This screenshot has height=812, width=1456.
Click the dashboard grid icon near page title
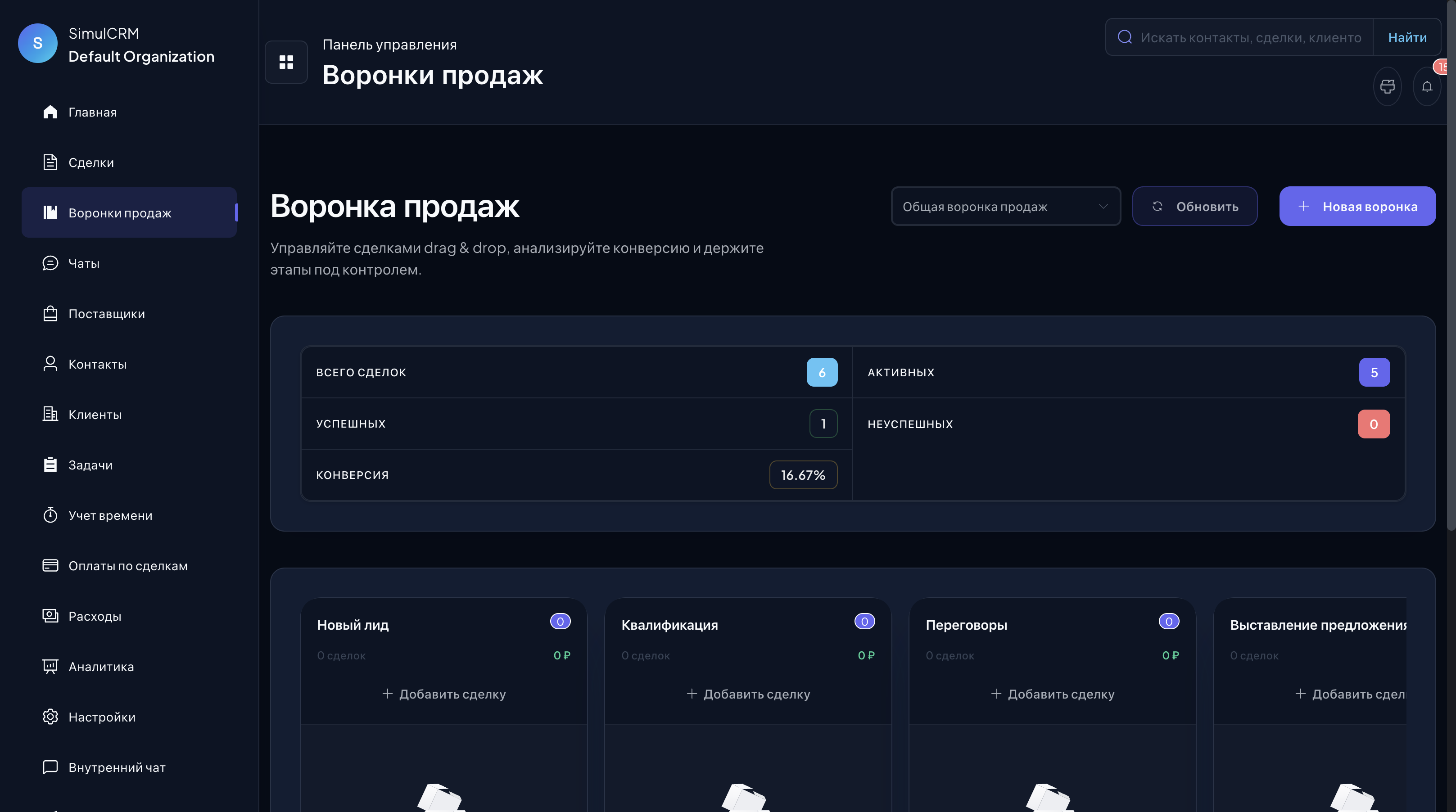(x=286, y=62)
